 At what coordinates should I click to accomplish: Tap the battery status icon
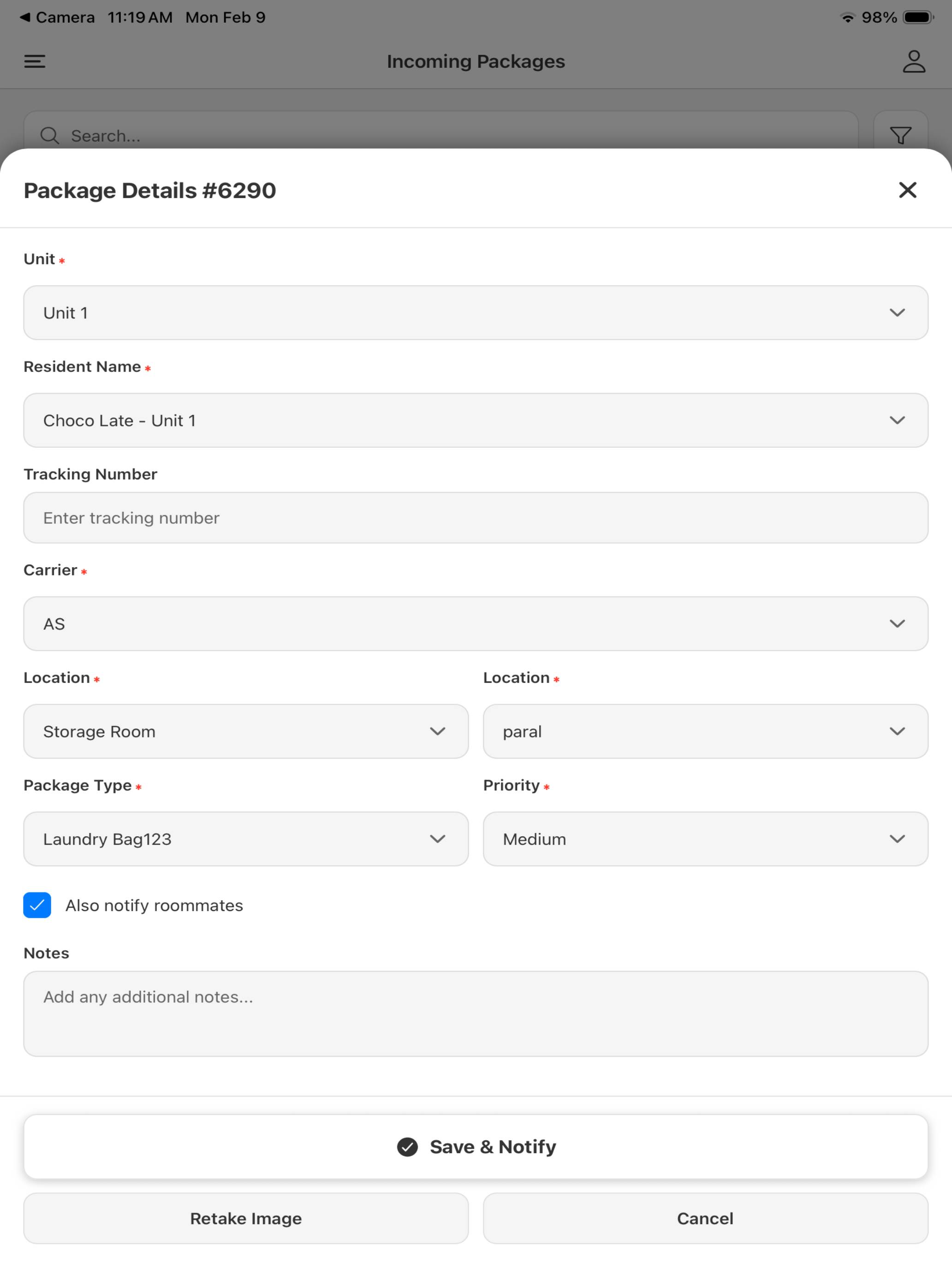point(919,17)
